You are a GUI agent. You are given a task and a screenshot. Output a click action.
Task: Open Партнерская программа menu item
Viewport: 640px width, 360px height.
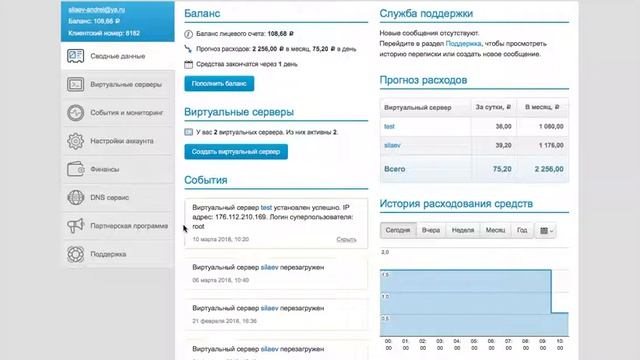118,226
